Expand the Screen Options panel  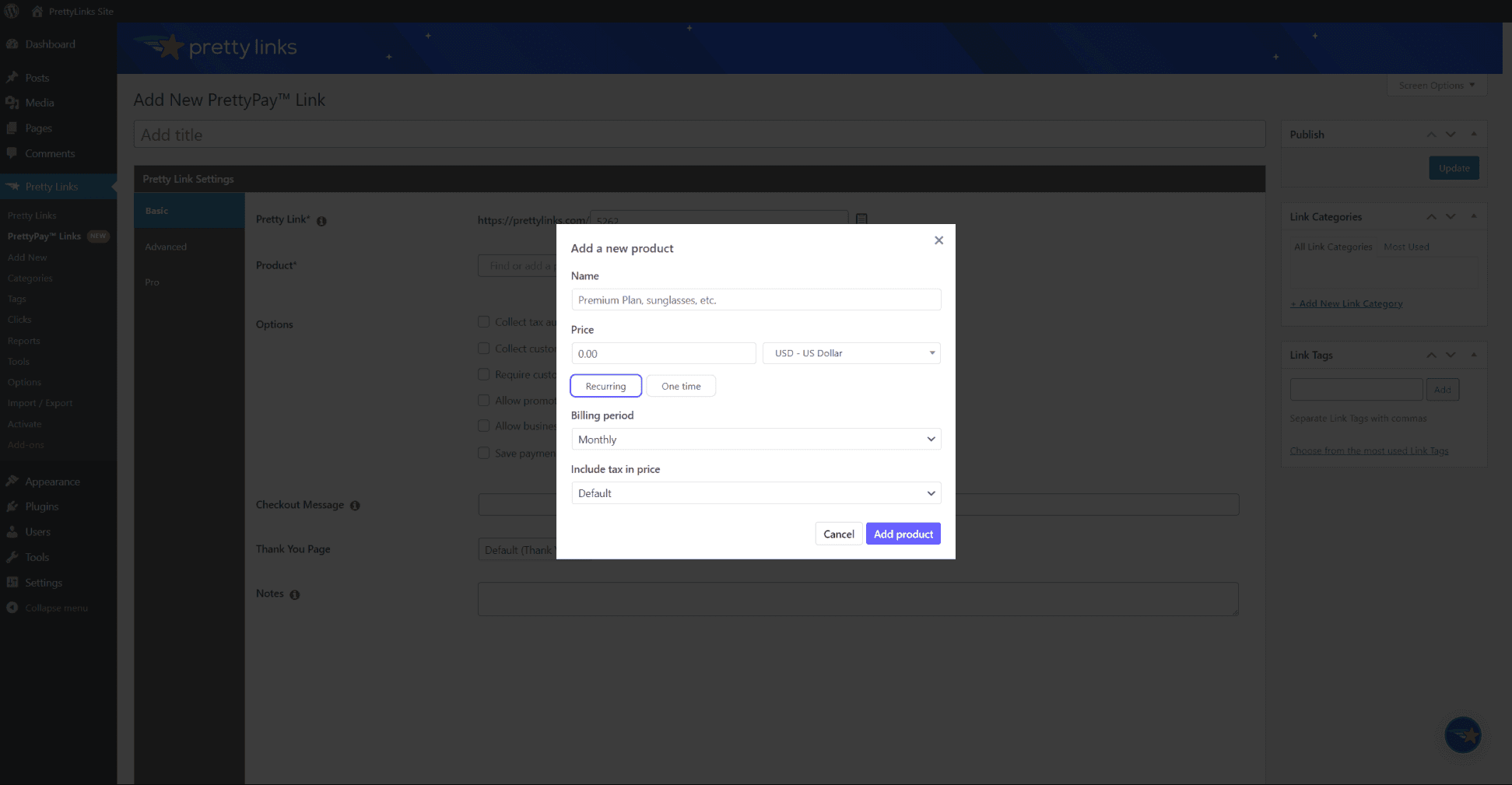(1436, 85)
